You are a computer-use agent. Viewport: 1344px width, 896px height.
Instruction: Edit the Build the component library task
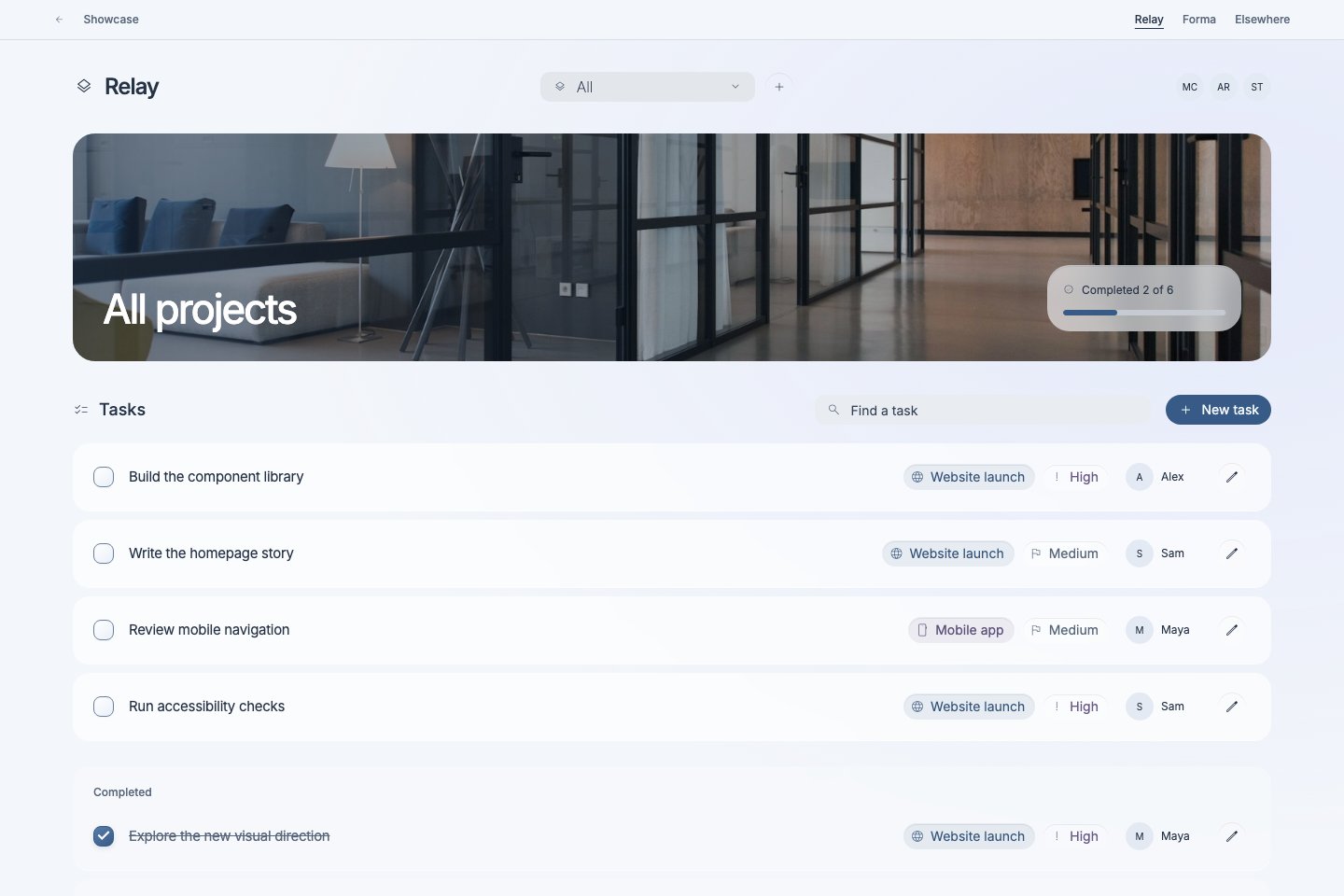[x=1232, y=477]
